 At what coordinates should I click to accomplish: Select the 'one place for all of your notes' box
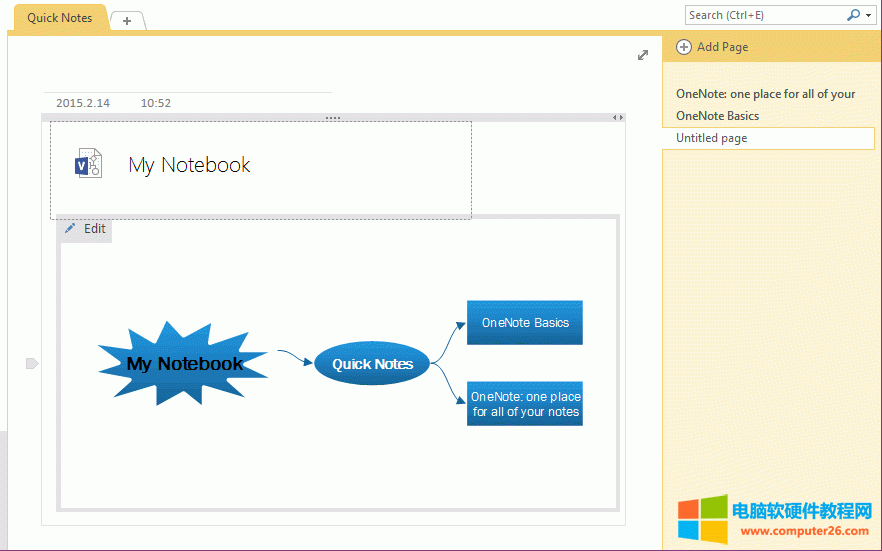coord(525,404)
